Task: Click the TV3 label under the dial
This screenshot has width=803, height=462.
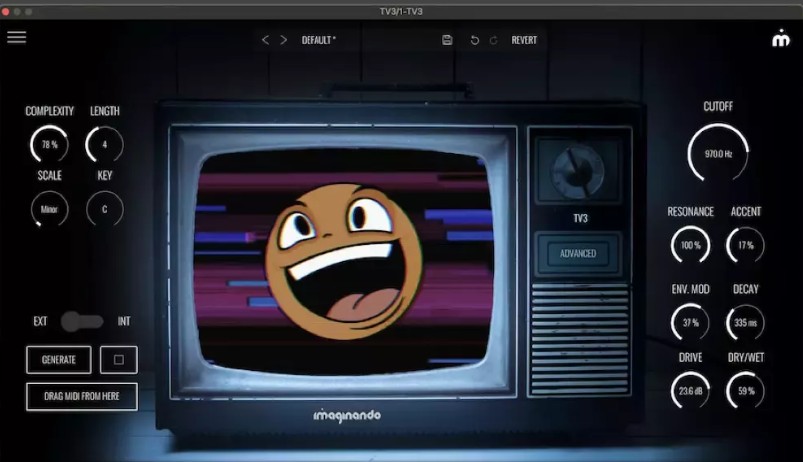Action: point(580,218)
